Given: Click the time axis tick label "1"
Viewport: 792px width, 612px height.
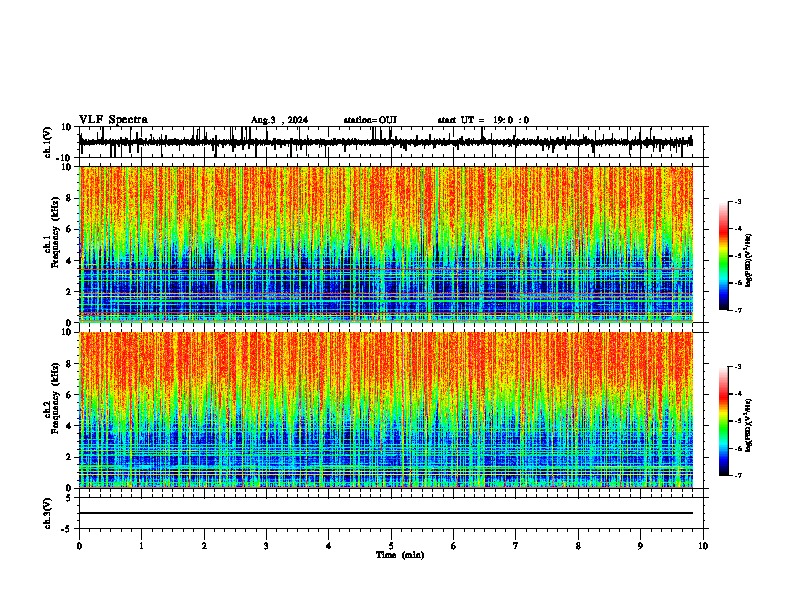Looking at the screenshot, I should pyautogui.click(x=141, y=546).
